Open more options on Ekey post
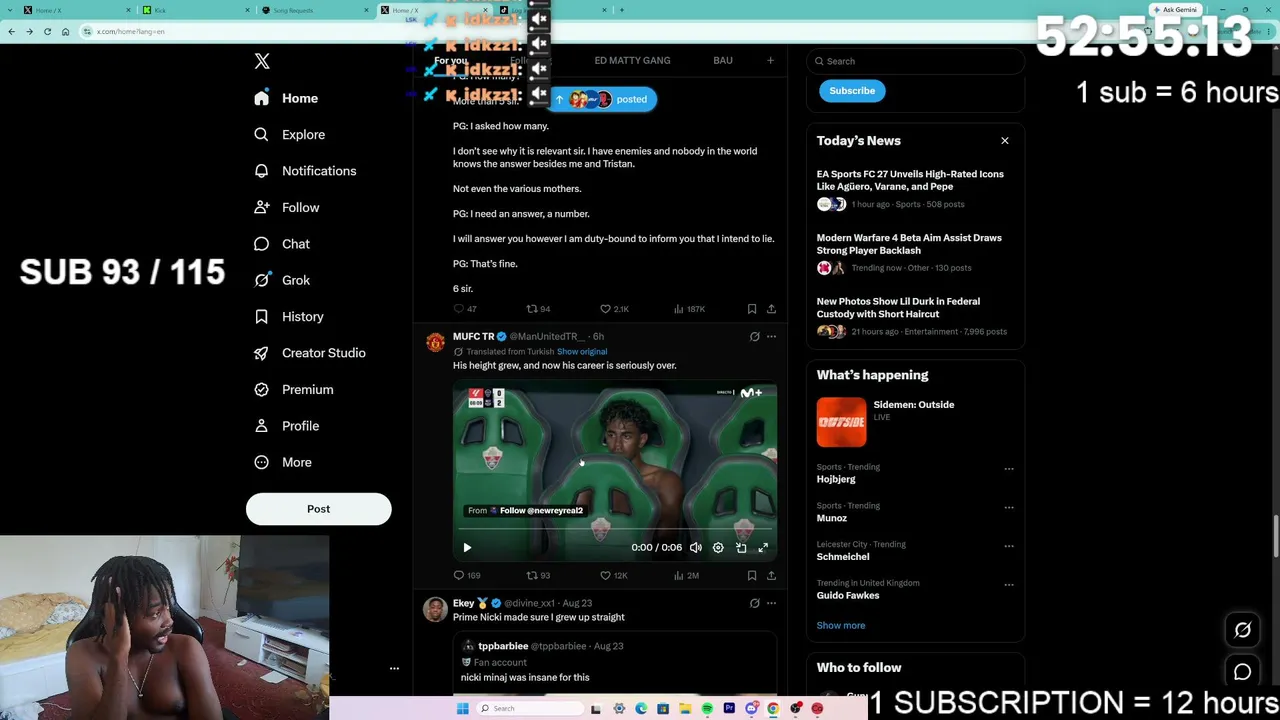 coord(771,603)
